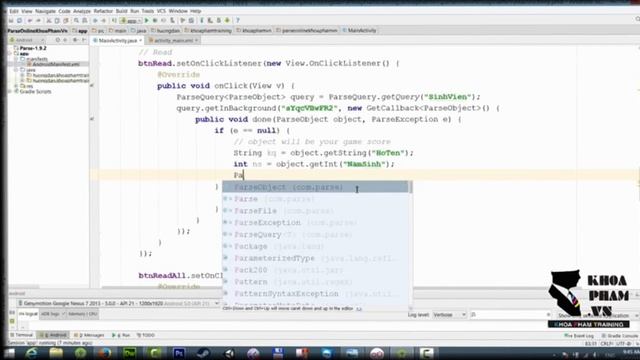Click the Forward navigation arrow in toolbar
The image size is (640, 360).
[104, 20]
